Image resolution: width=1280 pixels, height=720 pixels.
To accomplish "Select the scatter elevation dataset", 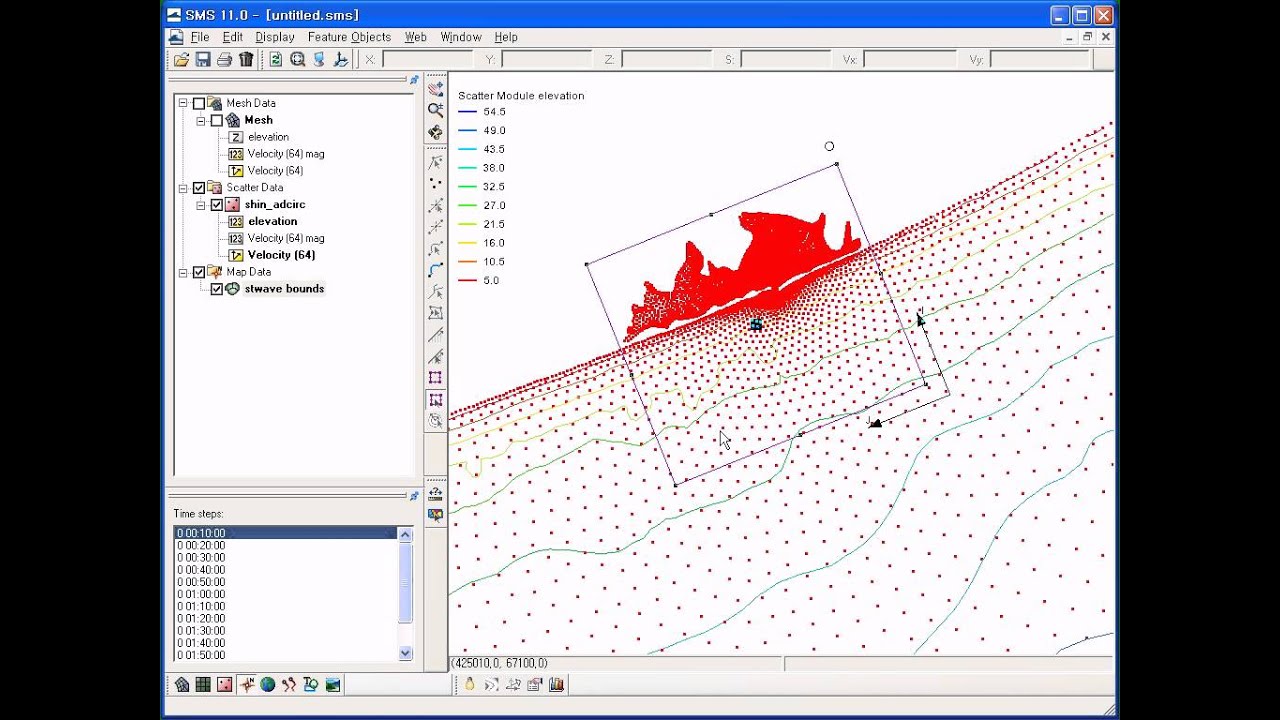I will coord(273,221).
